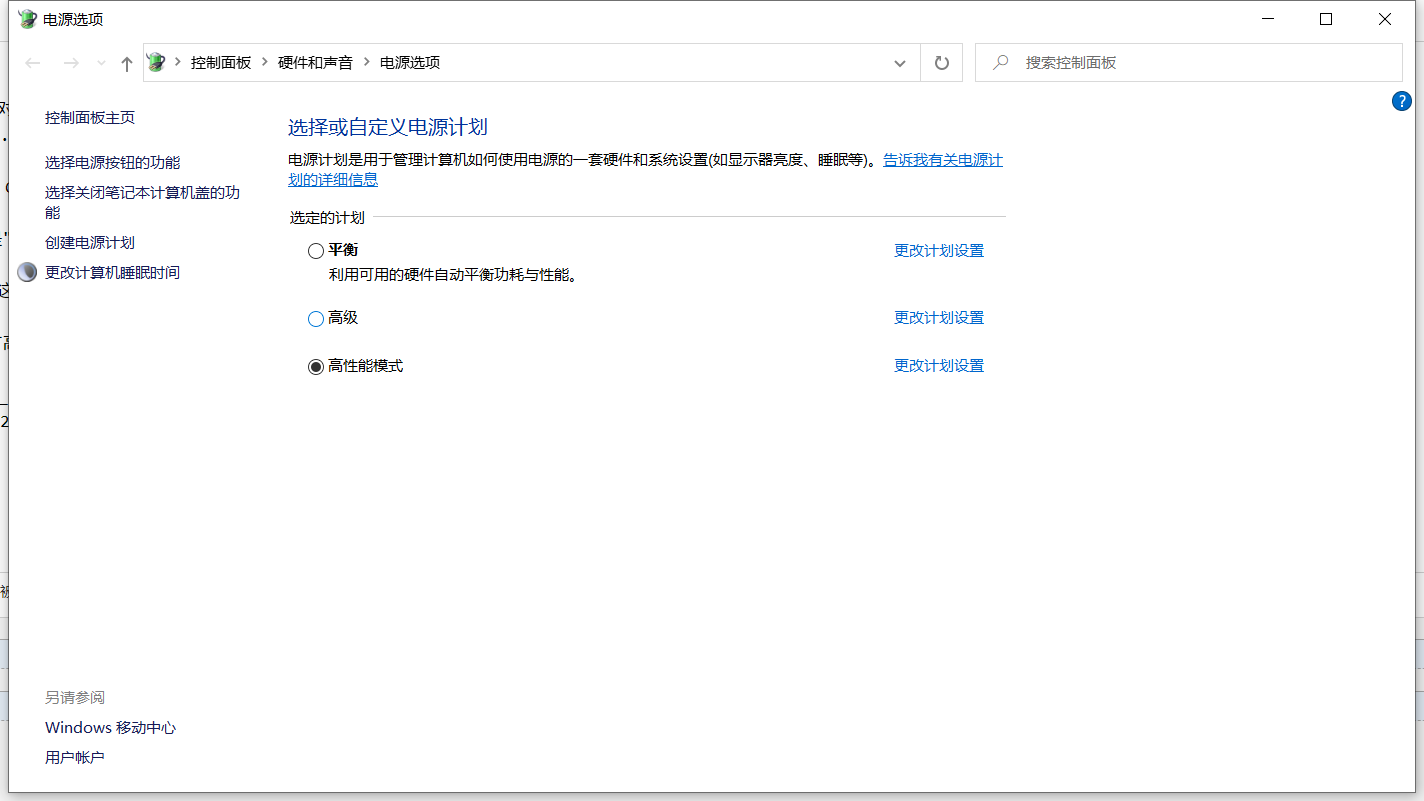Minimize the 电源选项 window
This screenshot has width=1424, height=801.
[x=1268, y=19]
